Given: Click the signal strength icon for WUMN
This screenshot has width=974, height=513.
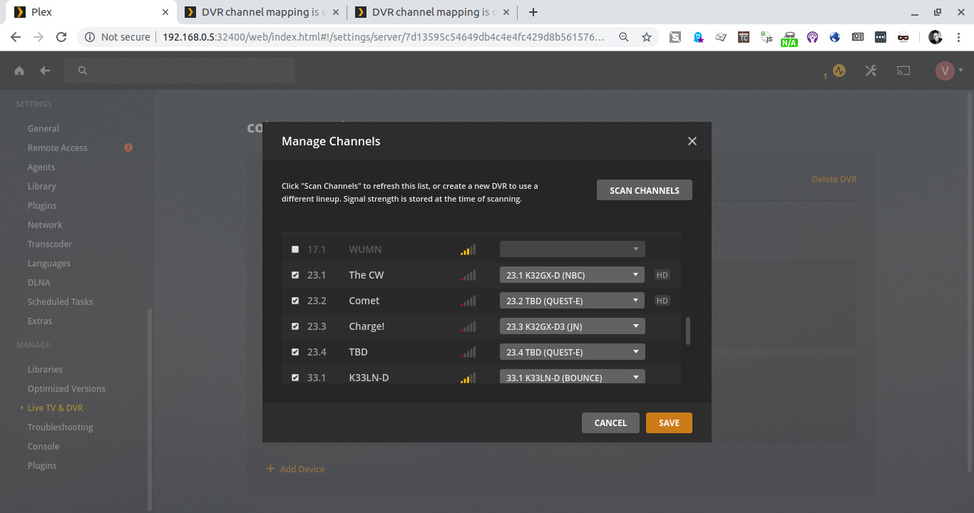Looking at the screenshot, I should pos(468,250).
